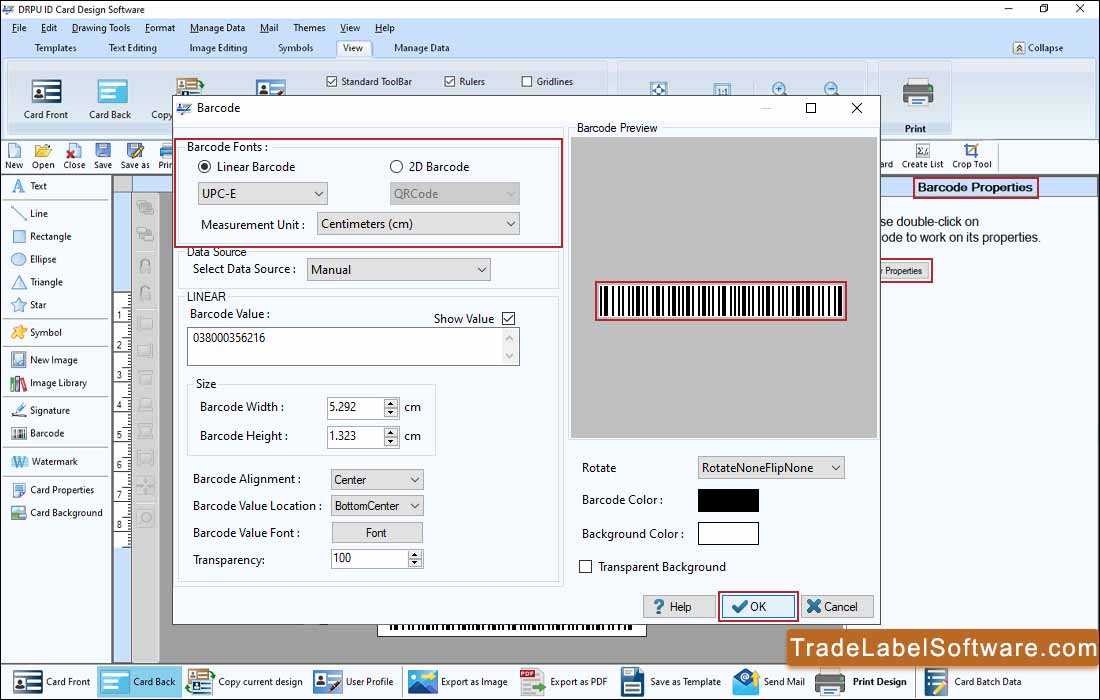Click the Barcode Value text field

pos(353,346)
